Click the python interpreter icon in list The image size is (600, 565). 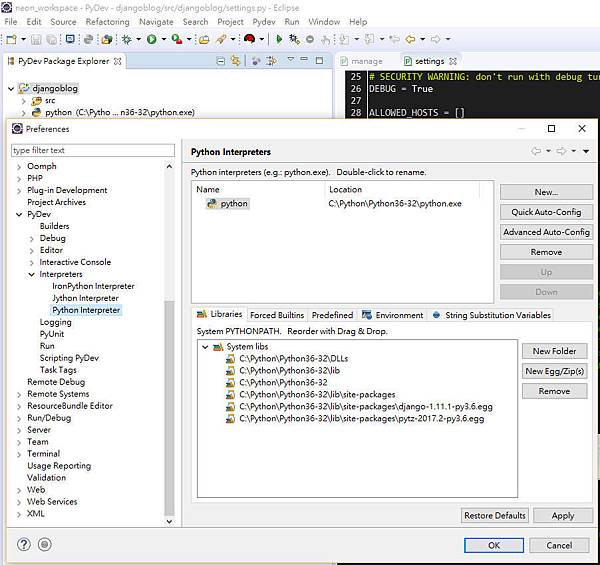coord(211,203)
